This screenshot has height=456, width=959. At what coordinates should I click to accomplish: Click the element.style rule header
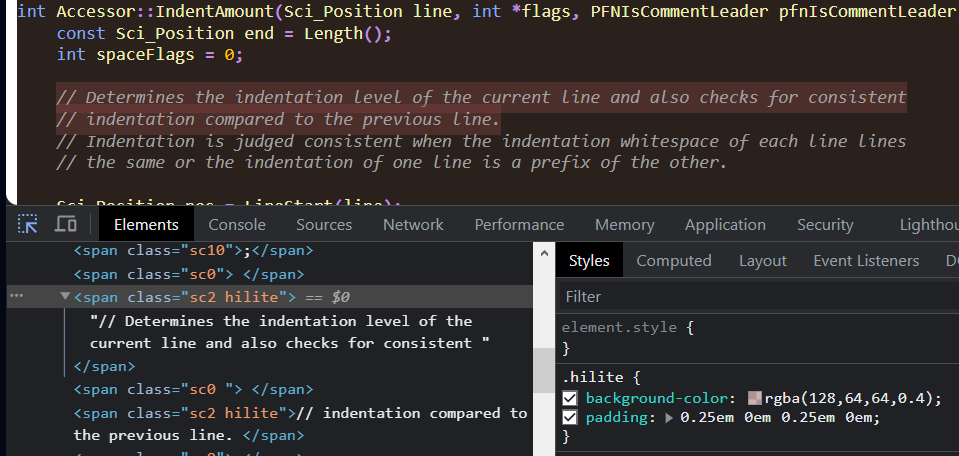click(628, 328)
